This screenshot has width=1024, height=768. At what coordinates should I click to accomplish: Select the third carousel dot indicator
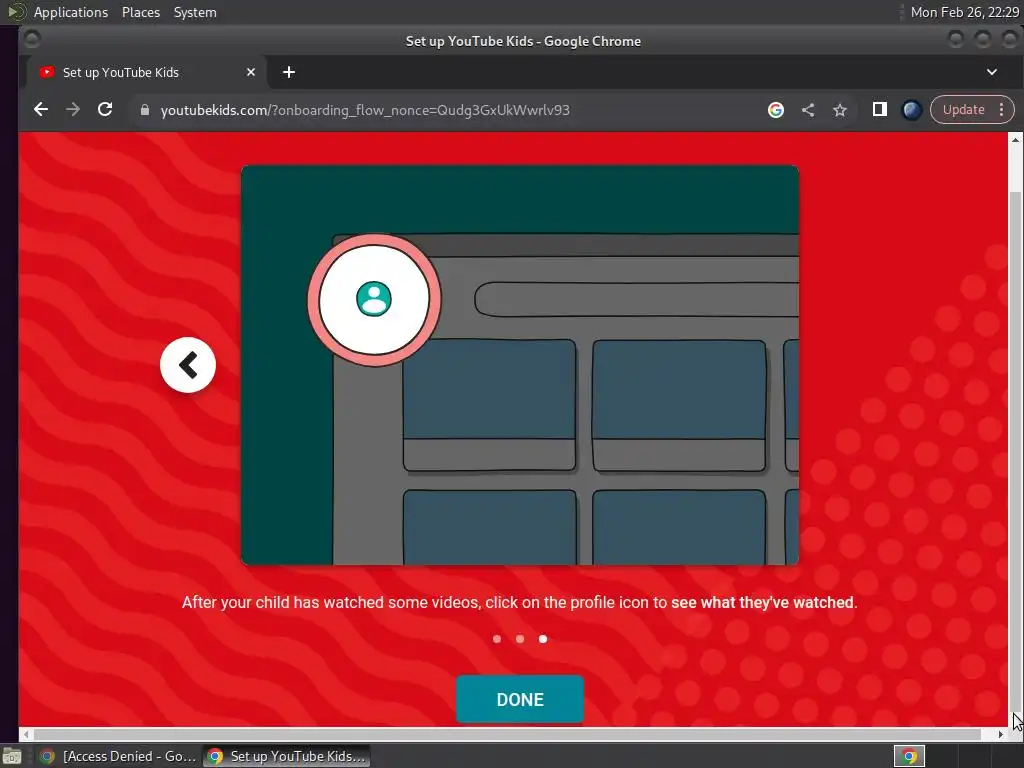click(x=543, y=639)
